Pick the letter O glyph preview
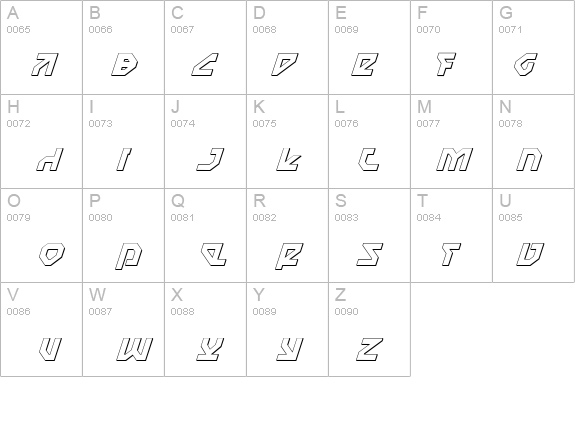 (52, 254)
